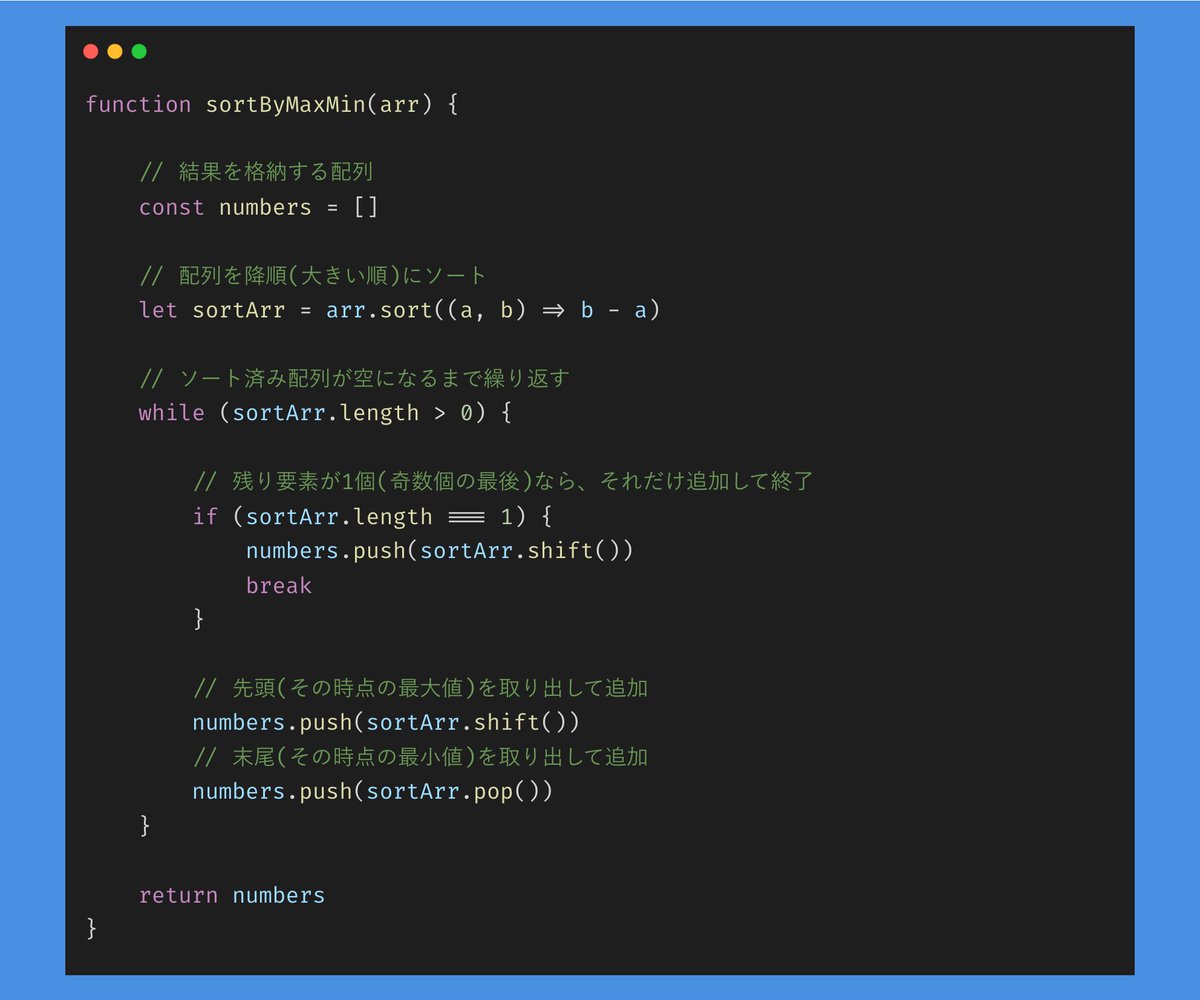
Task: Select the 'if' keyword
Action: (205, 517)
